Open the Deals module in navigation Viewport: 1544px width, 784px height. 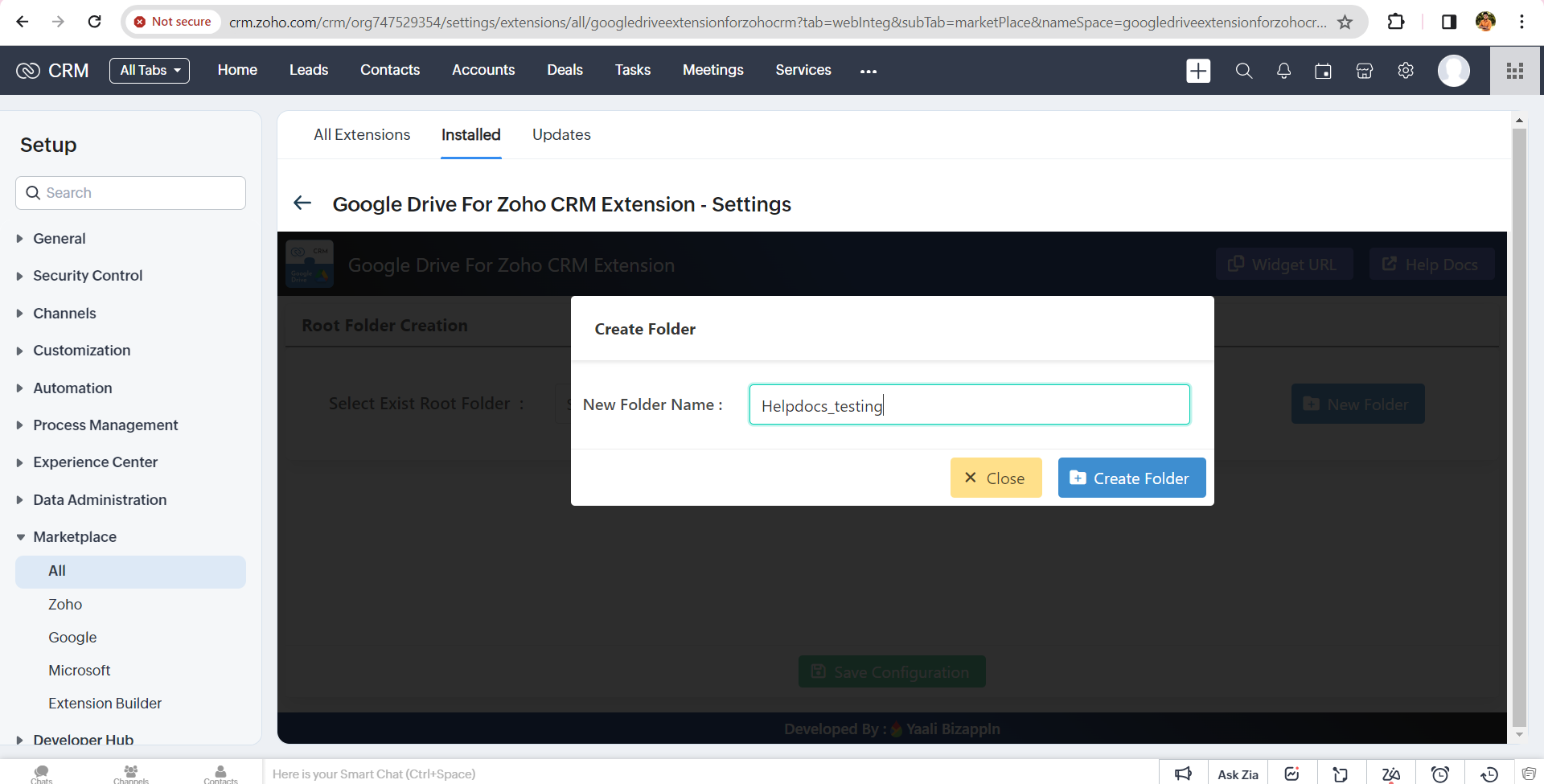point(565,71)
